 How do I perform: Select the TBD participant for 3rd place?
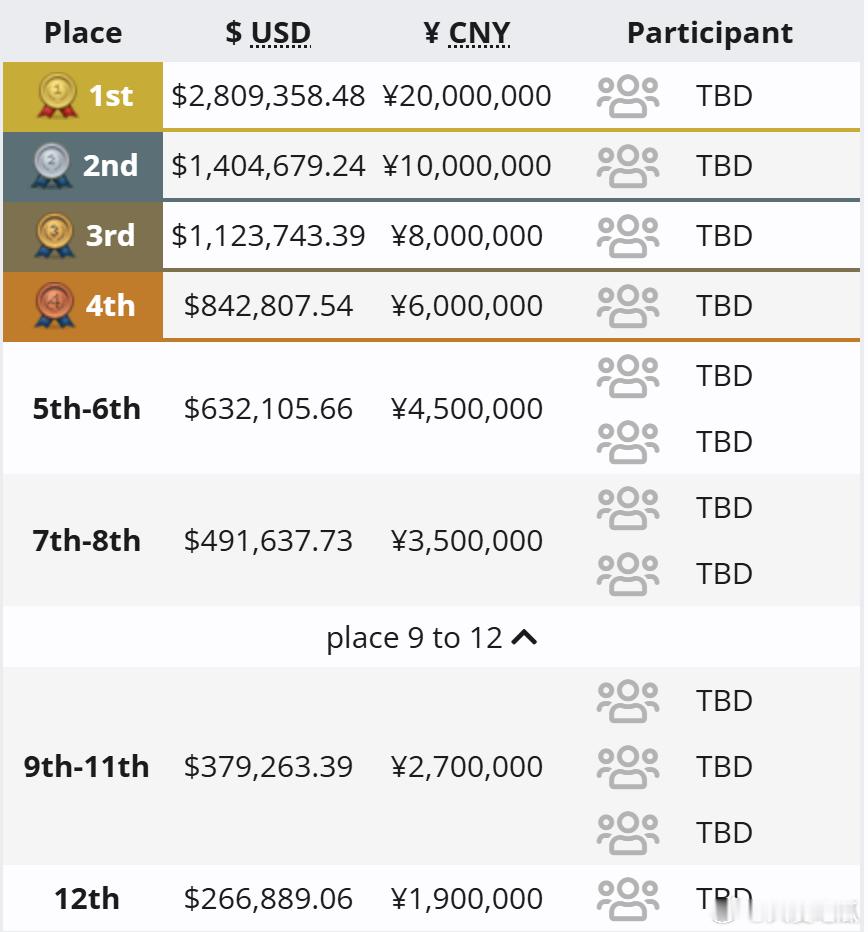(724, 236)
